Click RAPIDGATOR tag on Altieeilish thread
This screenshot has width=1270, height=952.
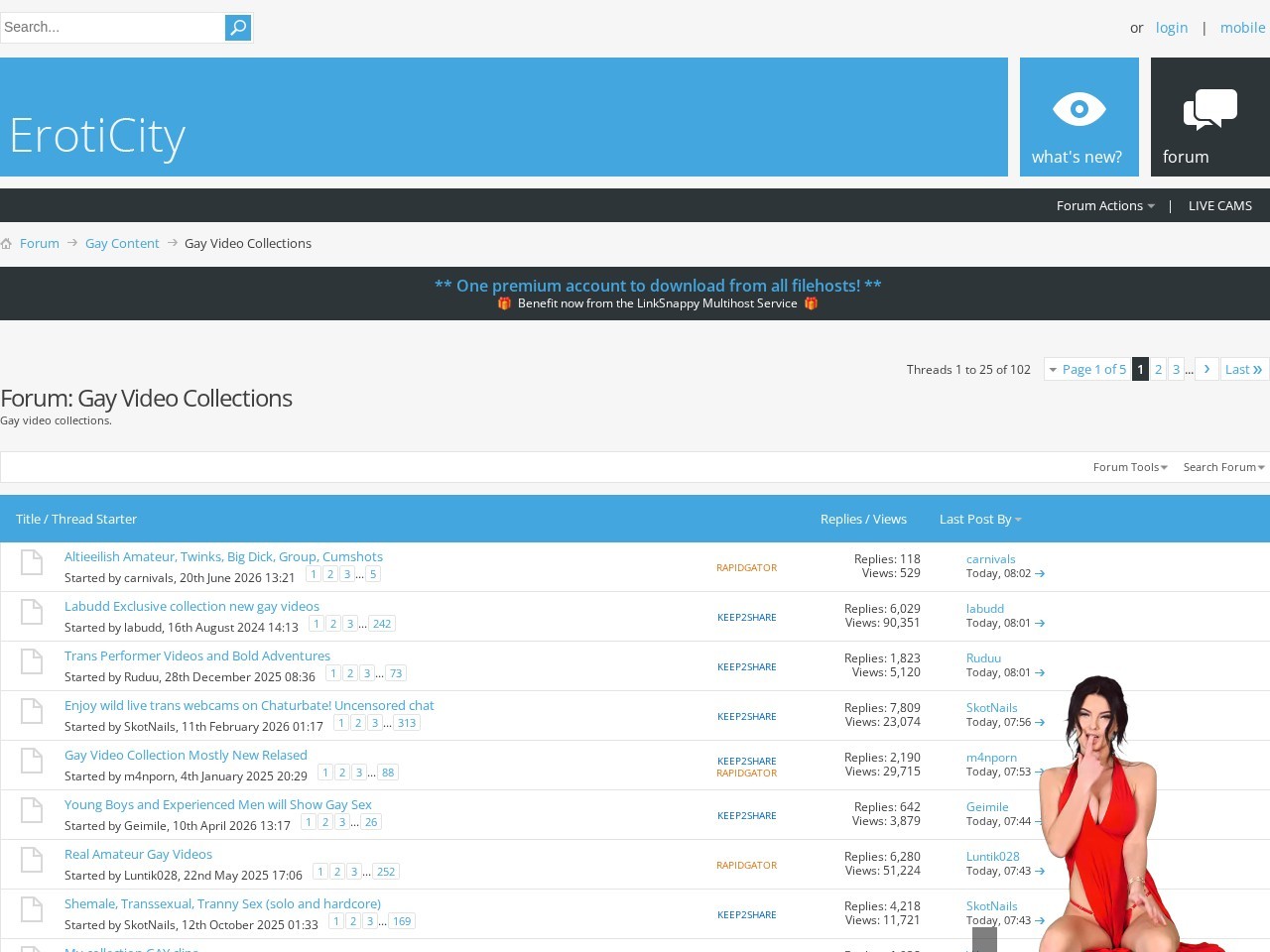(x=746, y=567)
